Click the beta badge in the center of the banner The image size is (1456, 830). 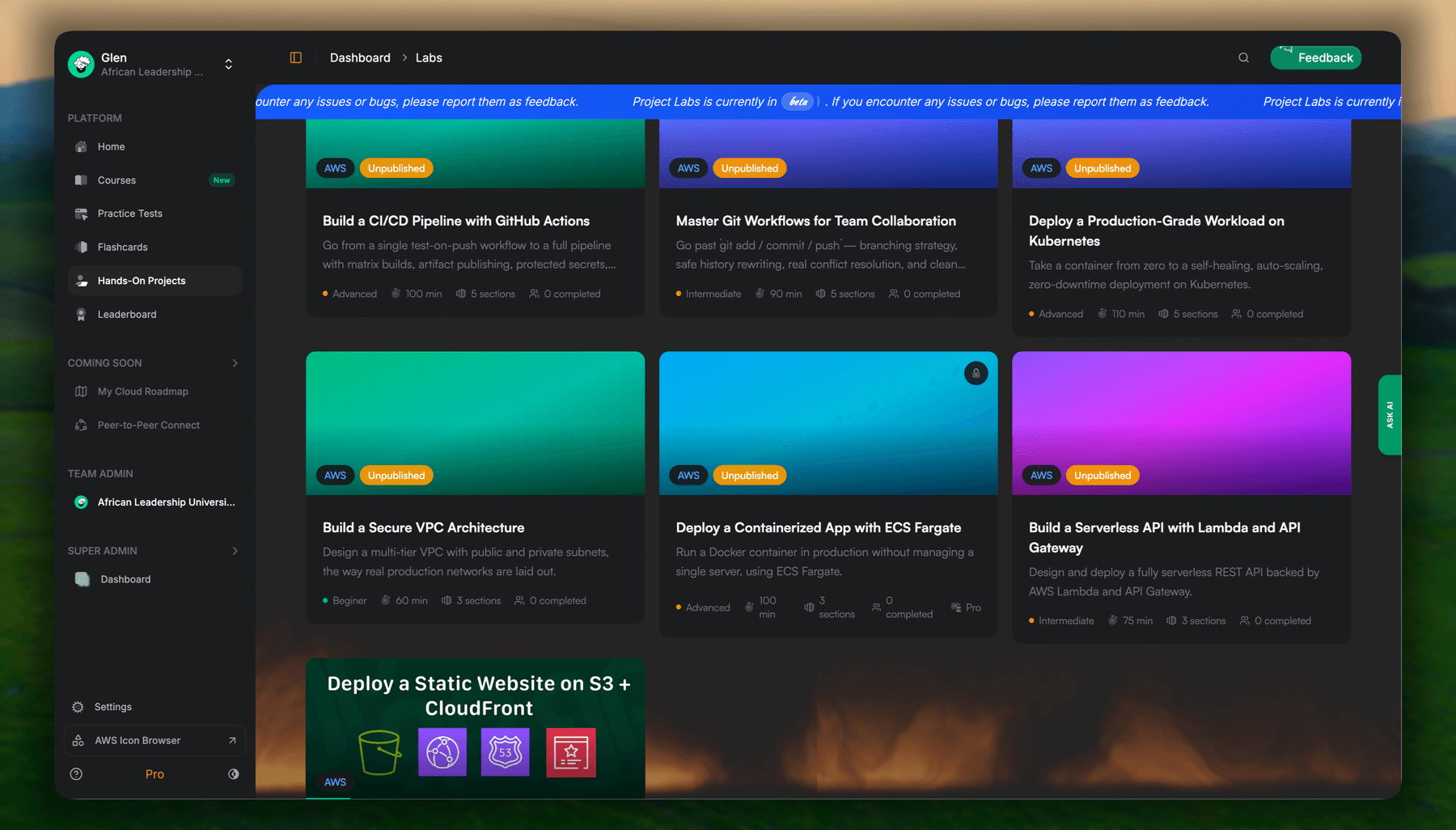pyautogui.click(x=798, y=101)
